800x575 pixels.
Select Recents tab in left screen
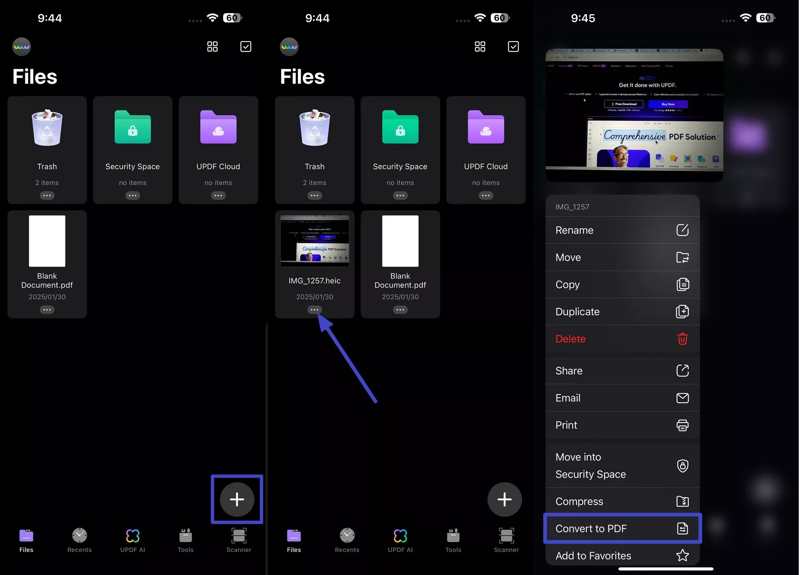pos(80,541)
